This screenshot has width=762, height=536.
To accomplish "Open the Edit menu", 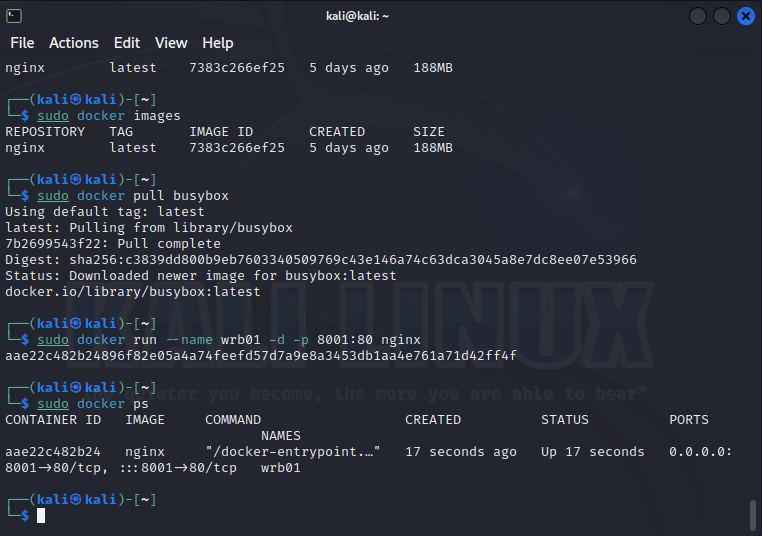I will click(x=127, y=43).
